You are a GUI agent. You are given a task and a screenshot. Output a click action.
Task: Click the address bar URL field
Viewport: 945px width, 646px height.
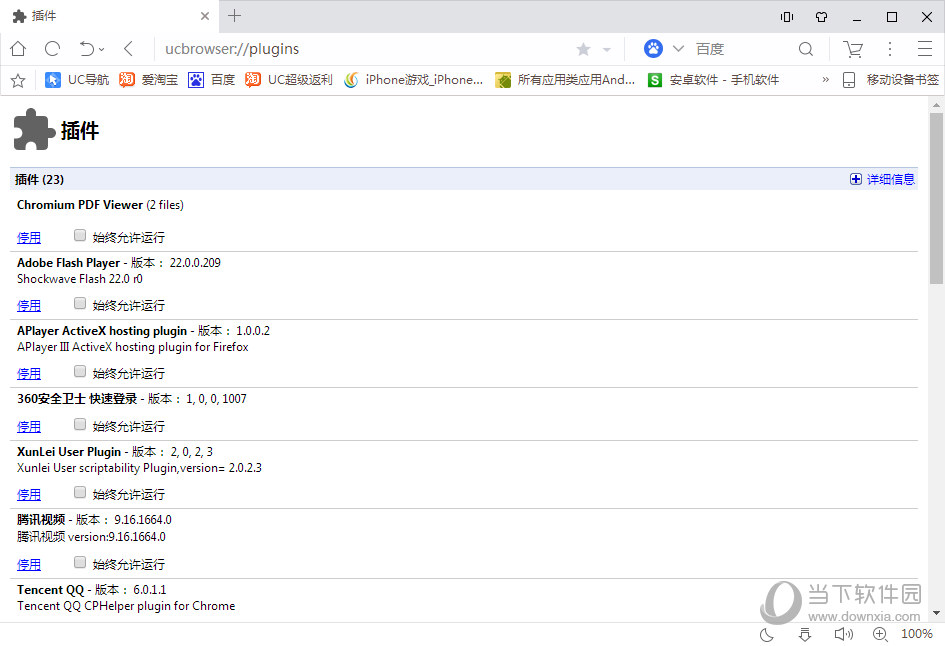360,49
